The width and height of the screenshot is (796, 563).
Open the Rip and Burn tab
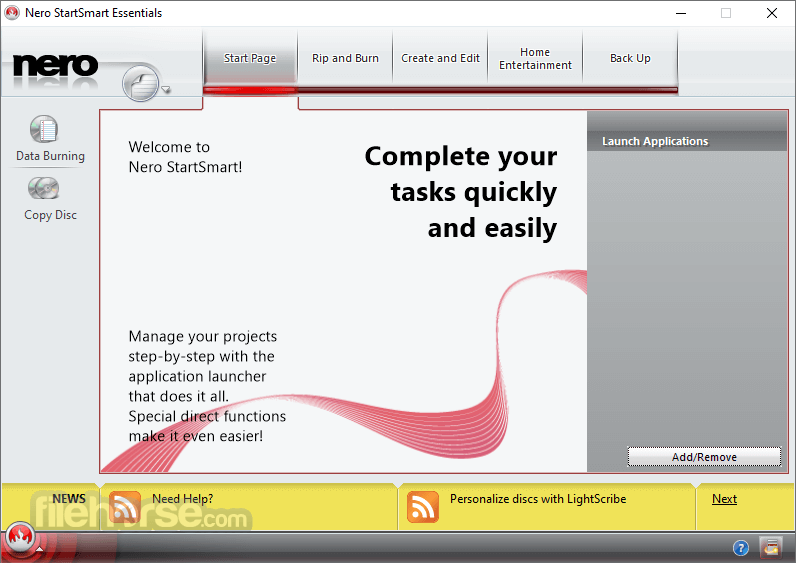point(345,58)
